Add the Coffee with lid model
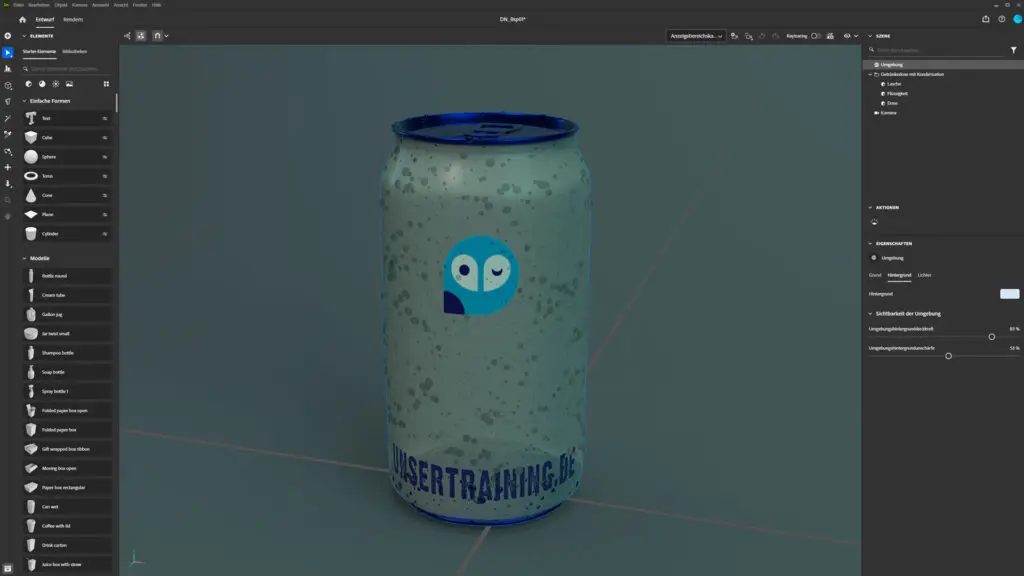The image size is (1024, 576). pos(66,526)
